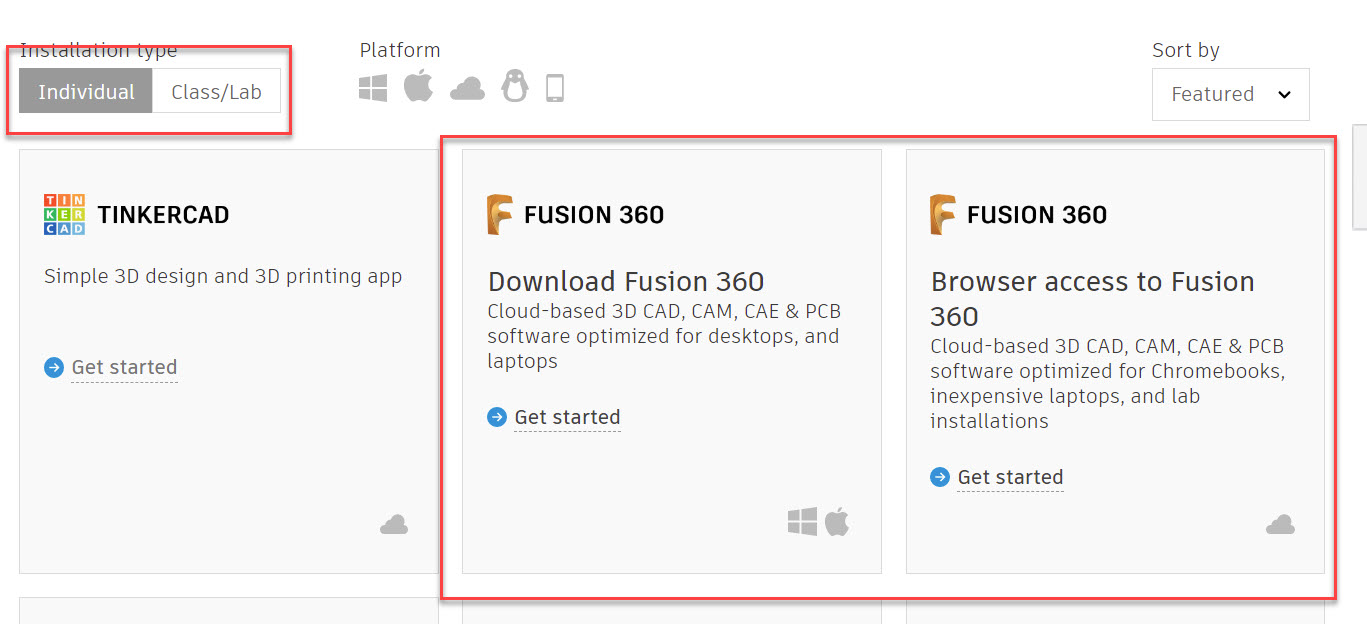Image resolution: width=1367 pixels, height=624 pixels.
Task: Click the Tinkercad logo icon
Action: (64, 214)
